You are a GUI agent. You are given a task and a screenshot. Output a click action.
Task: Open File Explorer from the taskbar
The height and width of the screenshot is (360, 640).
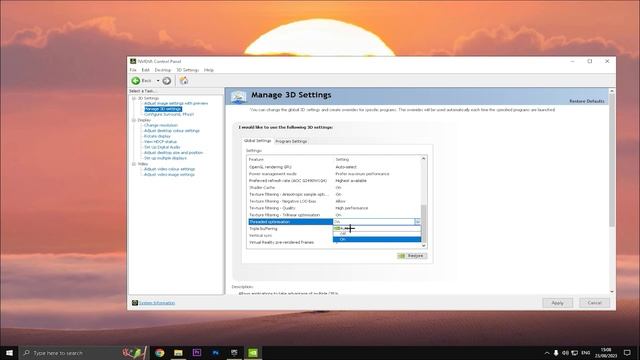[x=178, y=353]
